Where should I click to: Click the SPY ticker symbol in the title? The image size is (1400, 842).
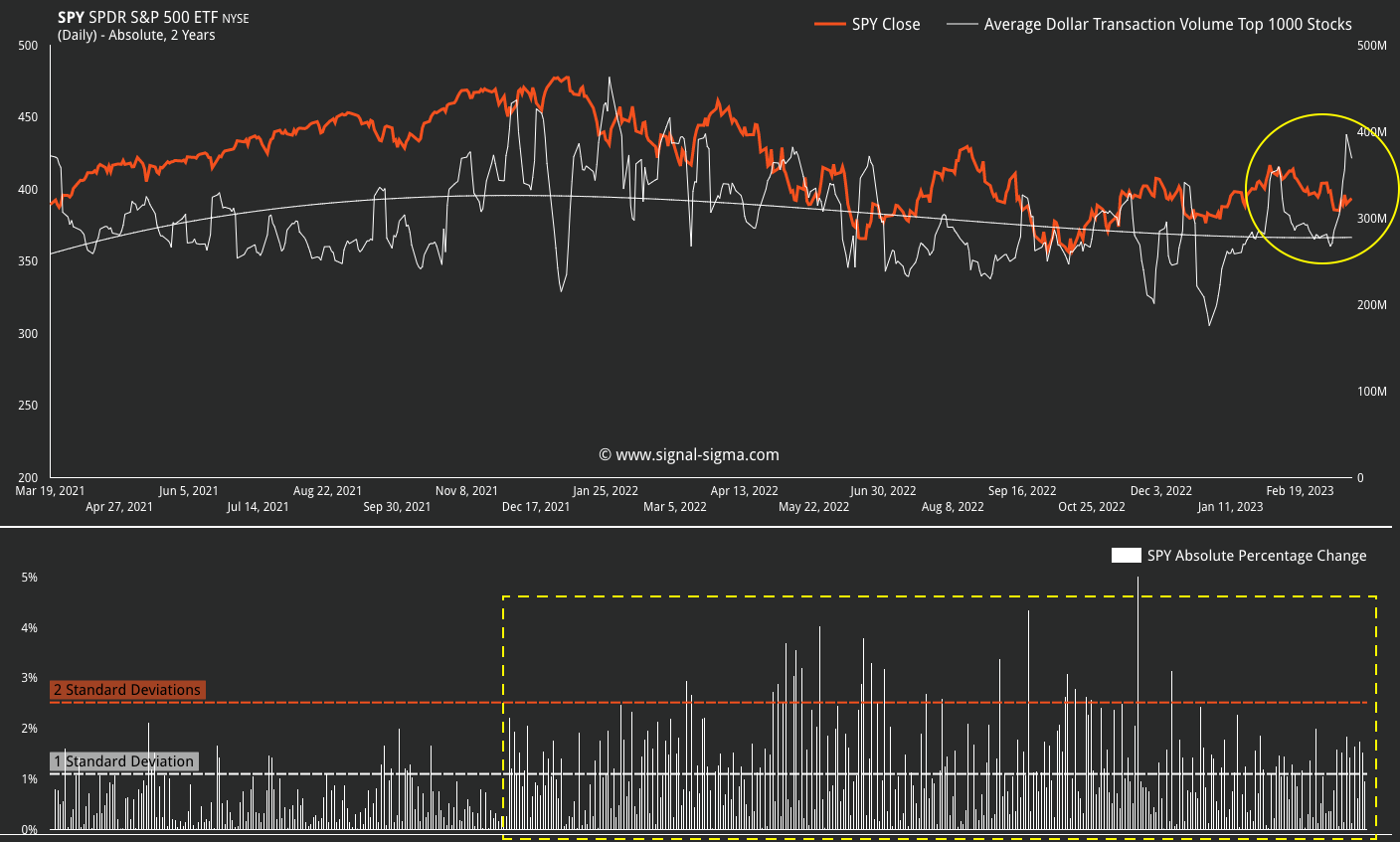(71, 18)
